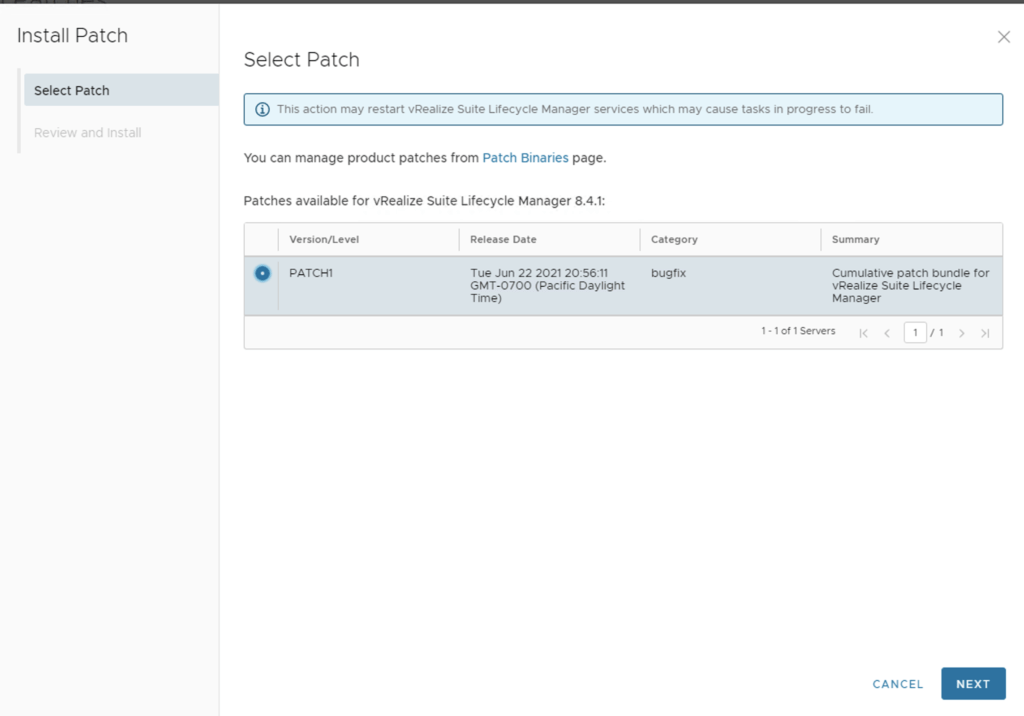
Task: Open the Patch Binaries page link
Action: 525,158
